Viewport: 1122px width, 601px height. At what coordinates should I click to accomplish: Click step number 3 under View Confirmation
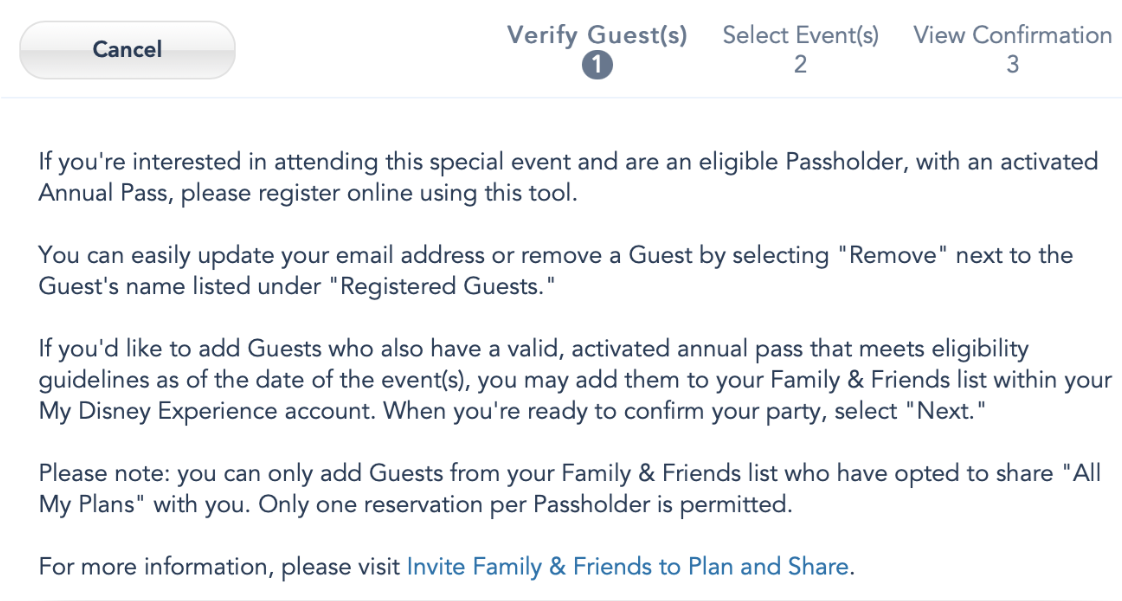1012,65
